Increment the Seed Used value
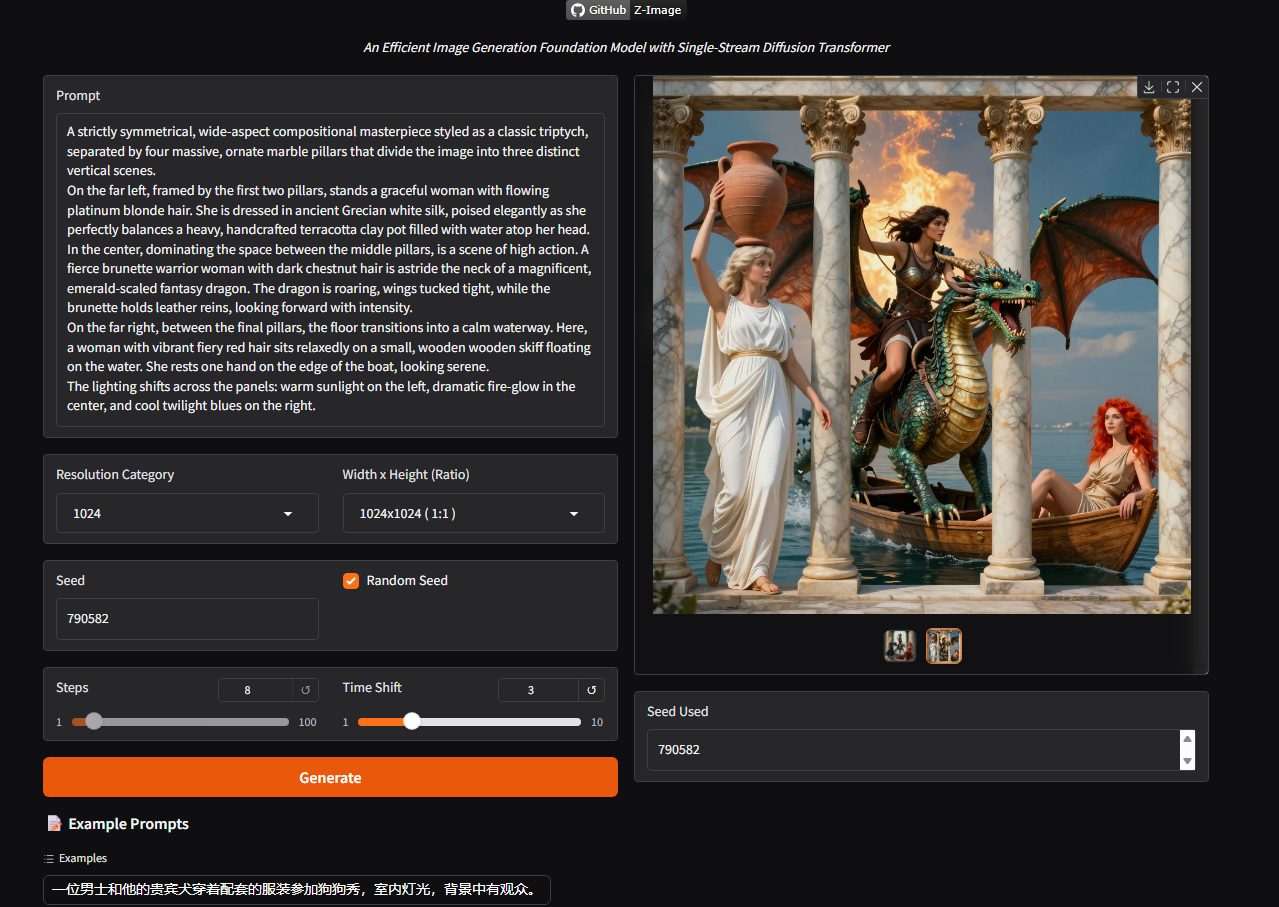This screenshot has width=1279, height=907. point(1187,739)
